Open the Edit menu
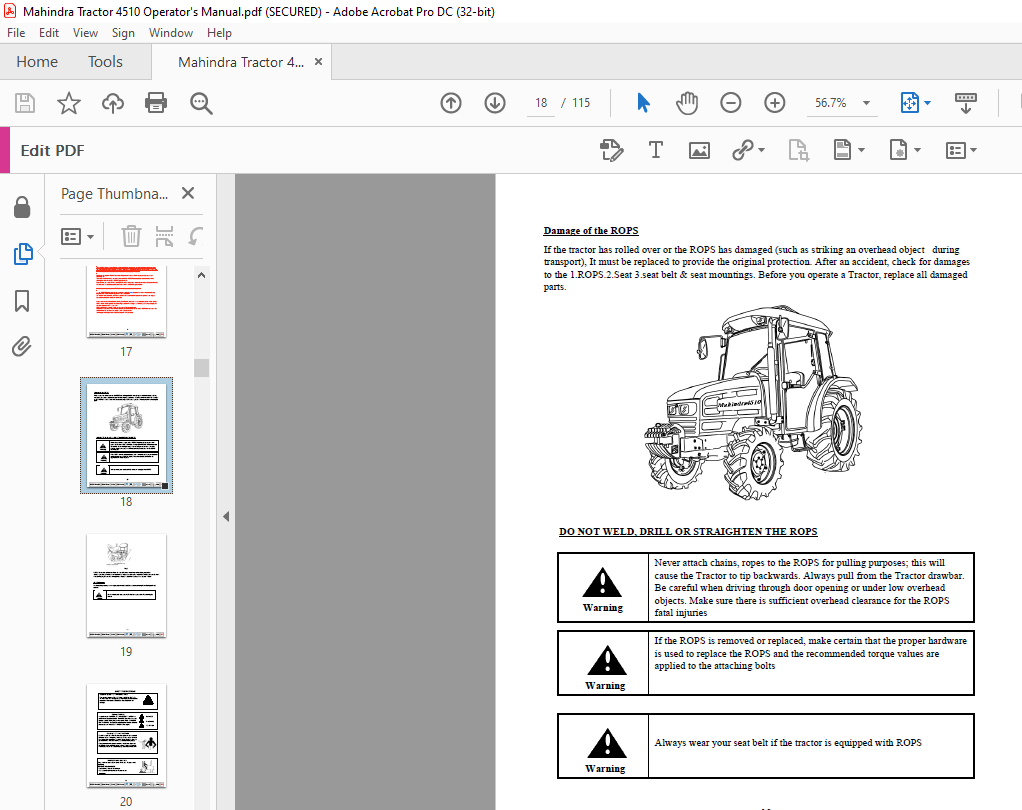The width and height of the screenshot is (1022, 810). [49, 33]
